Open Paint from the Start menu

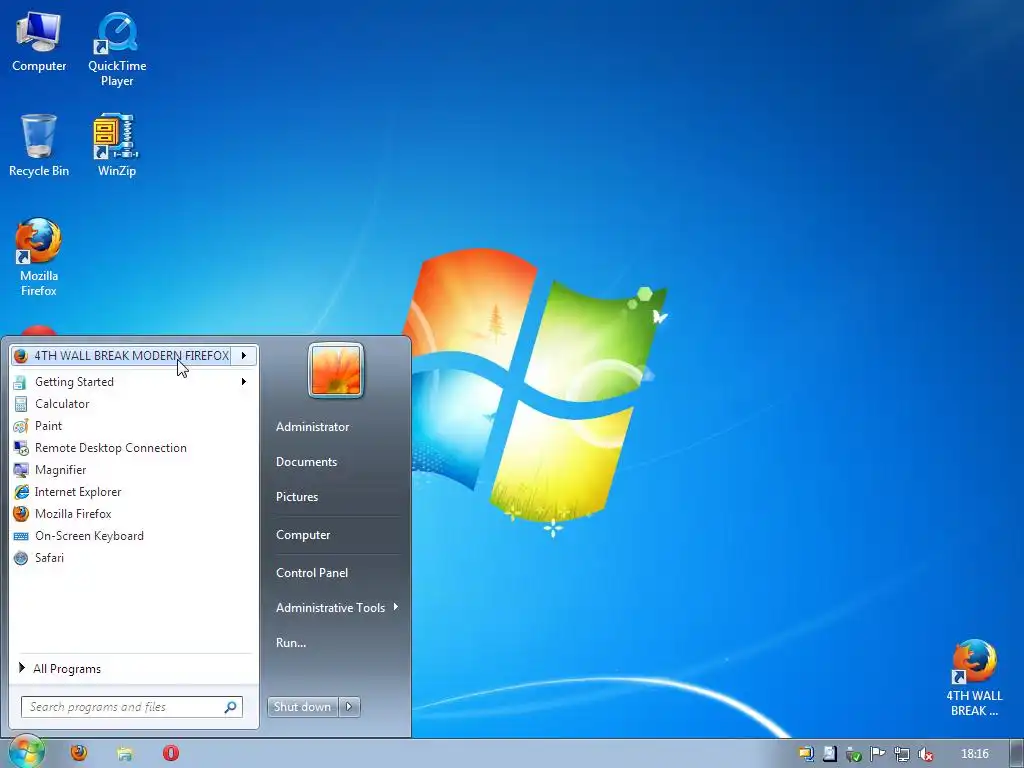pos(131,426)
